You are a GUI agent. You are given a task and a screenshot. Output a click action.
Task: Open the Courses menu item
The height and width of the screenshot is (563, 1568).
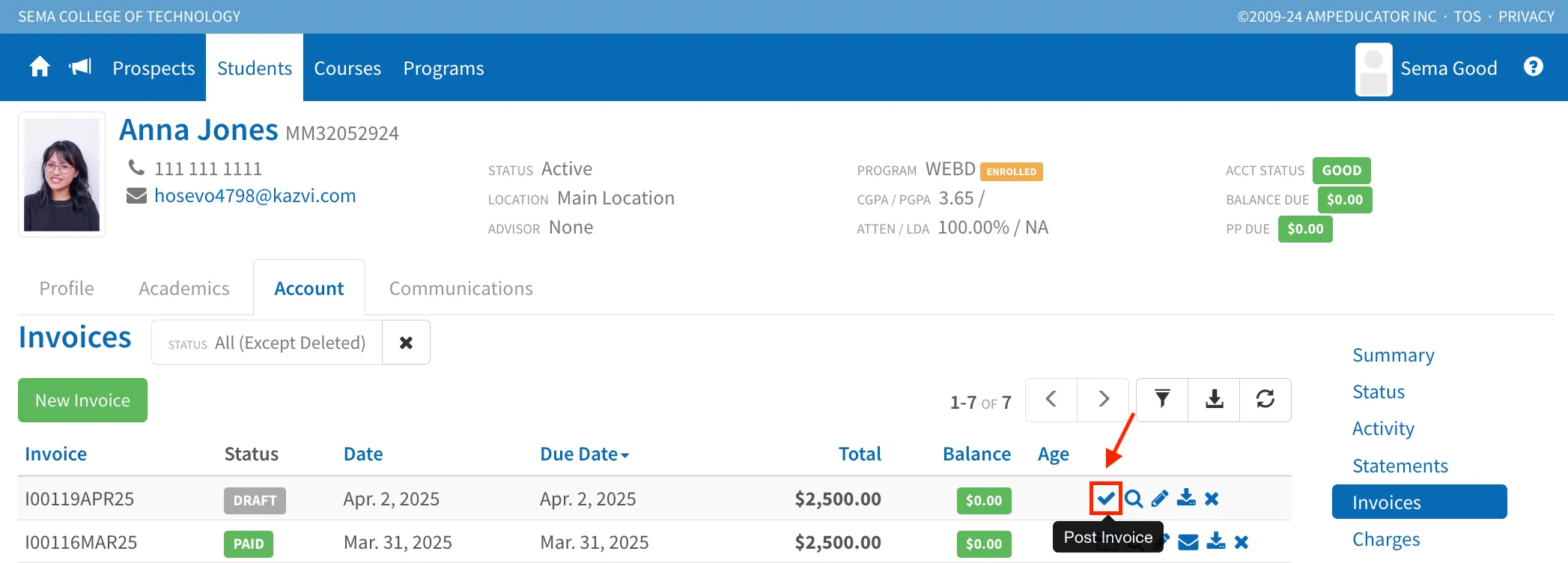[347, 68]
